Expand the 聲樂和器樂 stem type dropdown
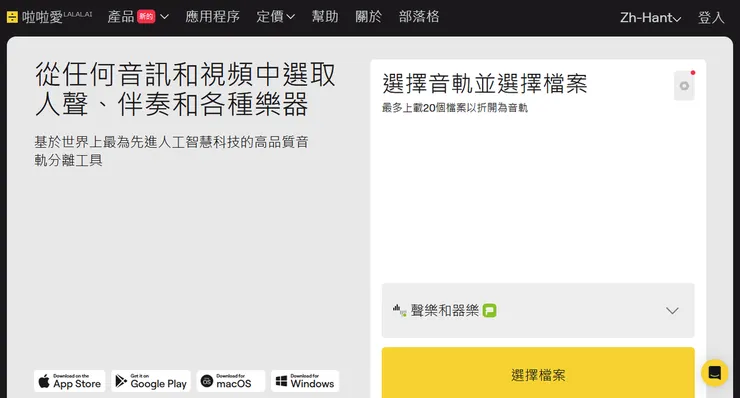The height and width of the screenshot is (398, 740). pyautogui.click(x=538, y=311)
